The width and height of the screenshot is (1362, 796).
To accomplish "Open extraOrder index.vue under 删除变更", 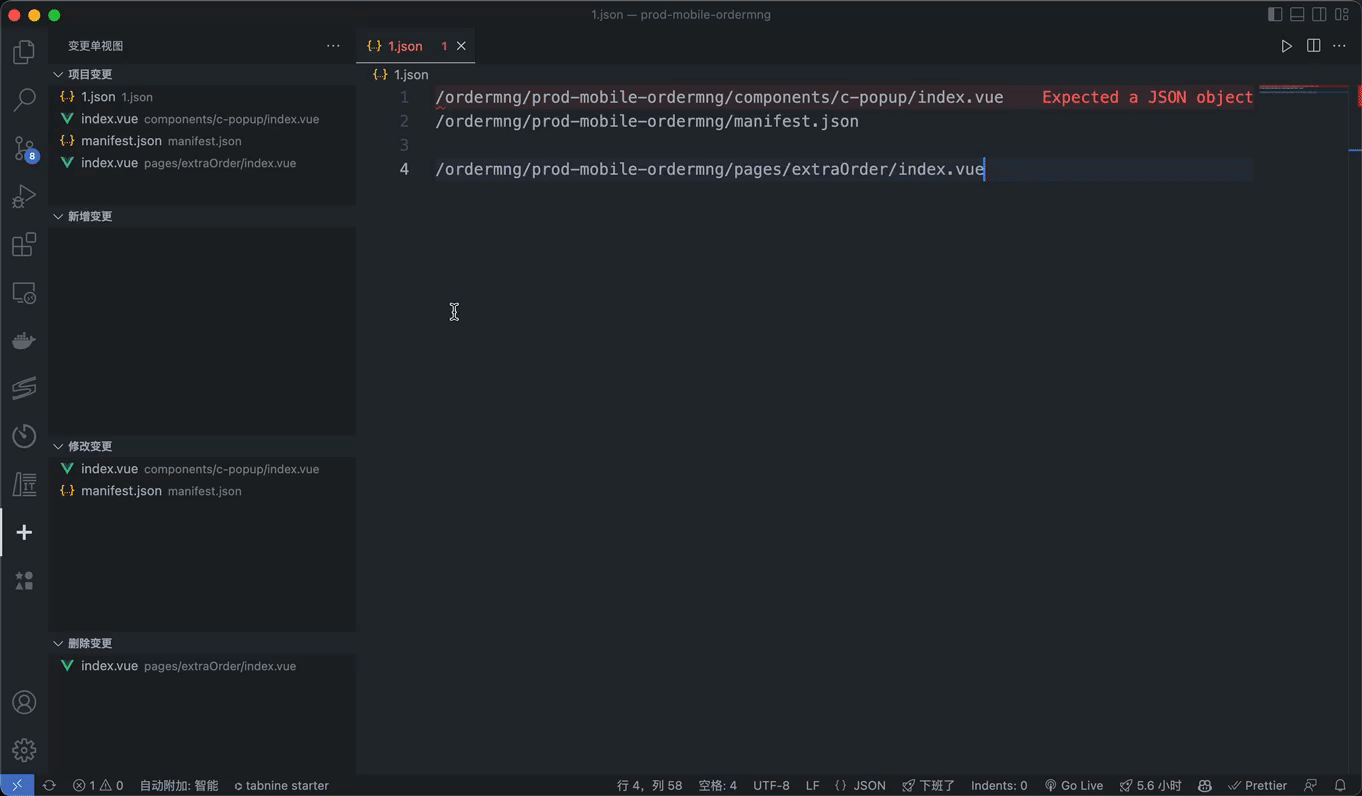I will [x=202, y=666].
